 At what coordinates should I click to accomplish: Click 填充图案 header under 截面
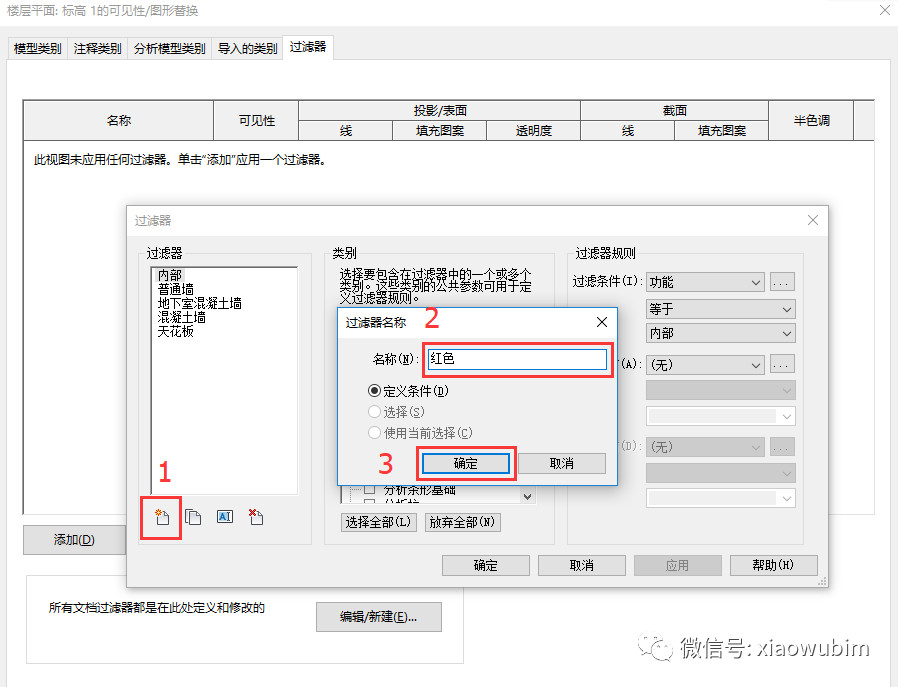(x=722, y=131)
